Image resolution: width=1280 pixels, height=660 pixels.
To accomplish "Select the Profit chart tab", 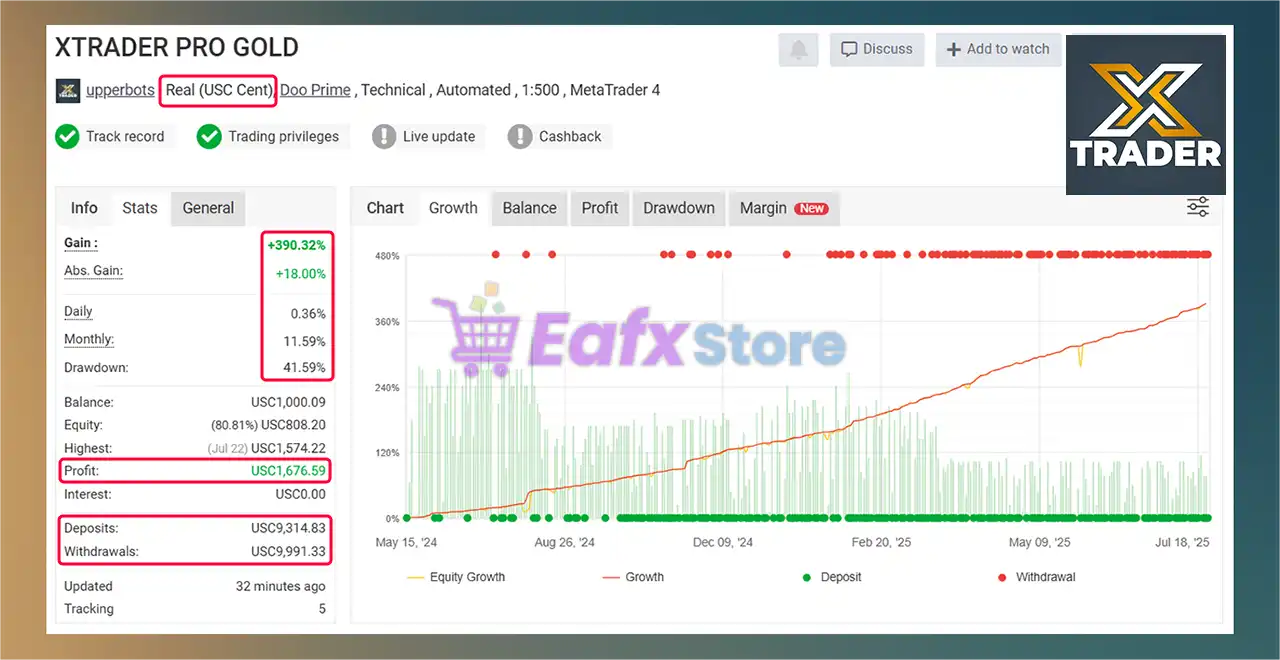I will pyautogui.click(x=600, y=208).
